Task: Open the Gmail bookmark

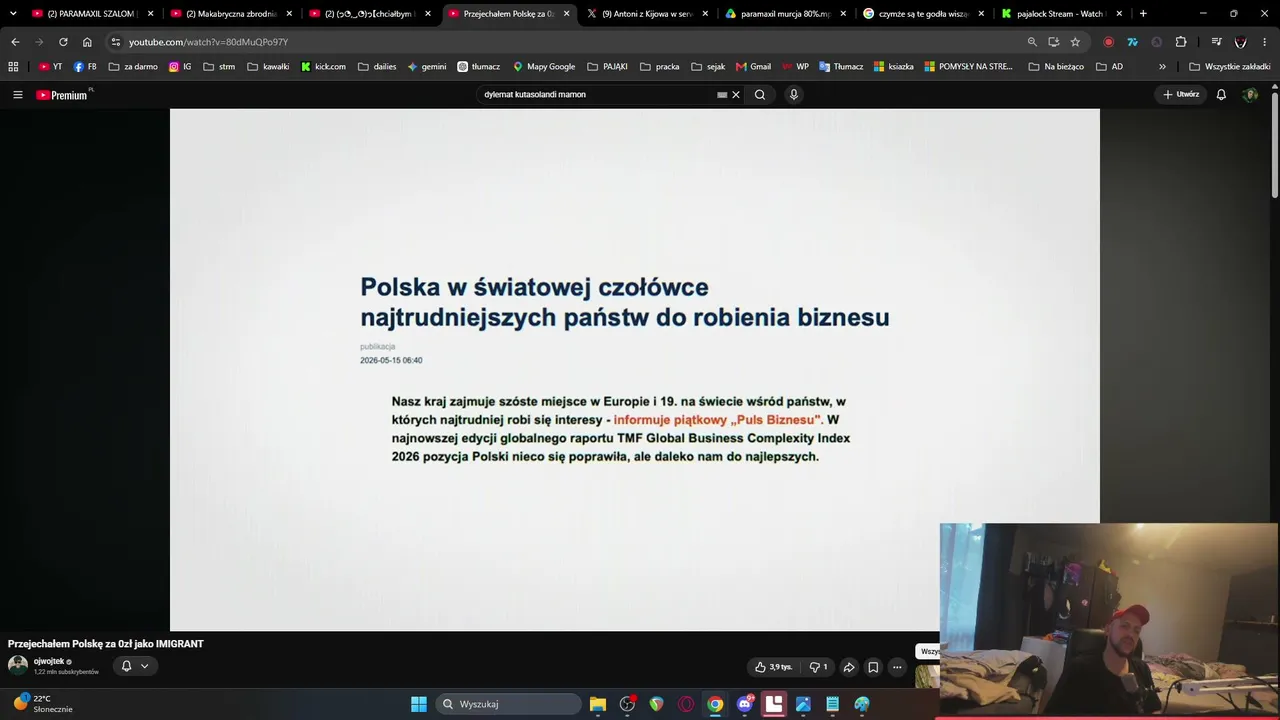Action: click(x=753, y=67)
